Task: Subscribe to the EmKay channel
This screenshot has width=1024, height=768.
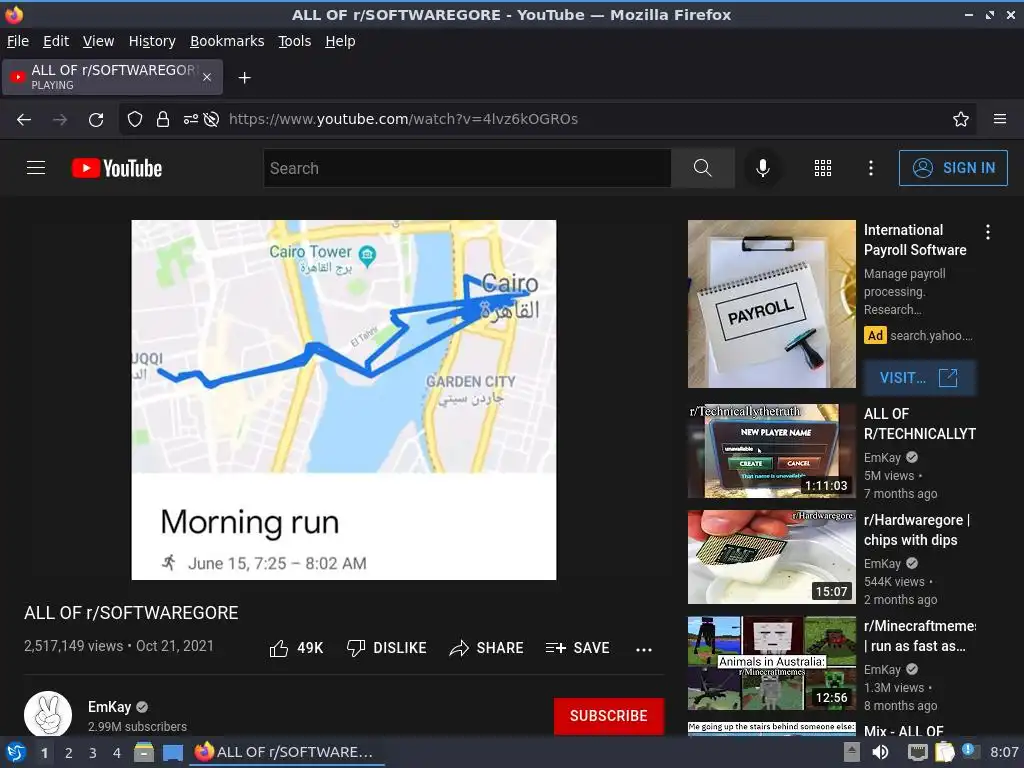Action: click(609, 716)
